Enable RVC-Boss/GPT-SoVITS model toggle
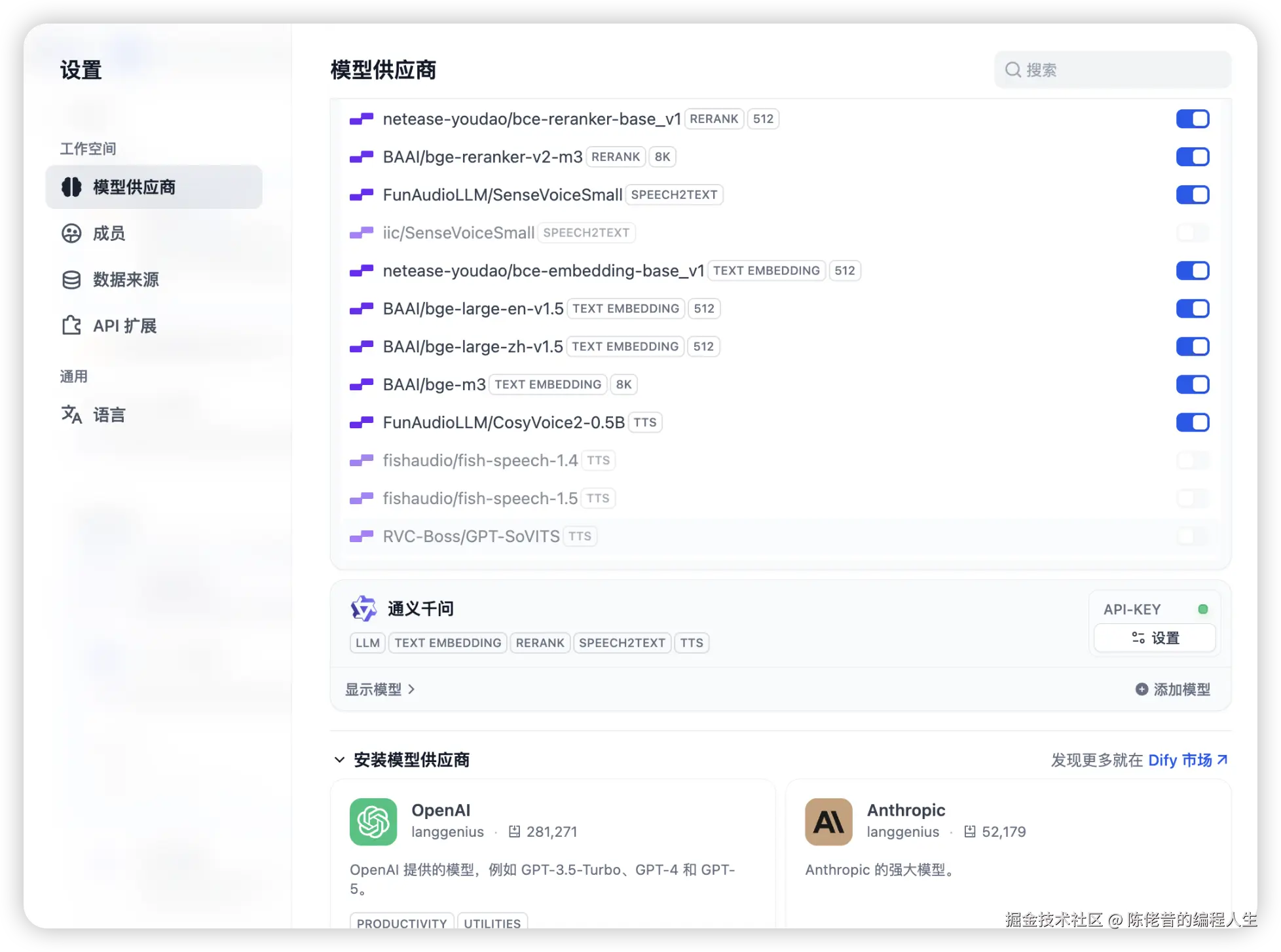 coord(1193,537)
